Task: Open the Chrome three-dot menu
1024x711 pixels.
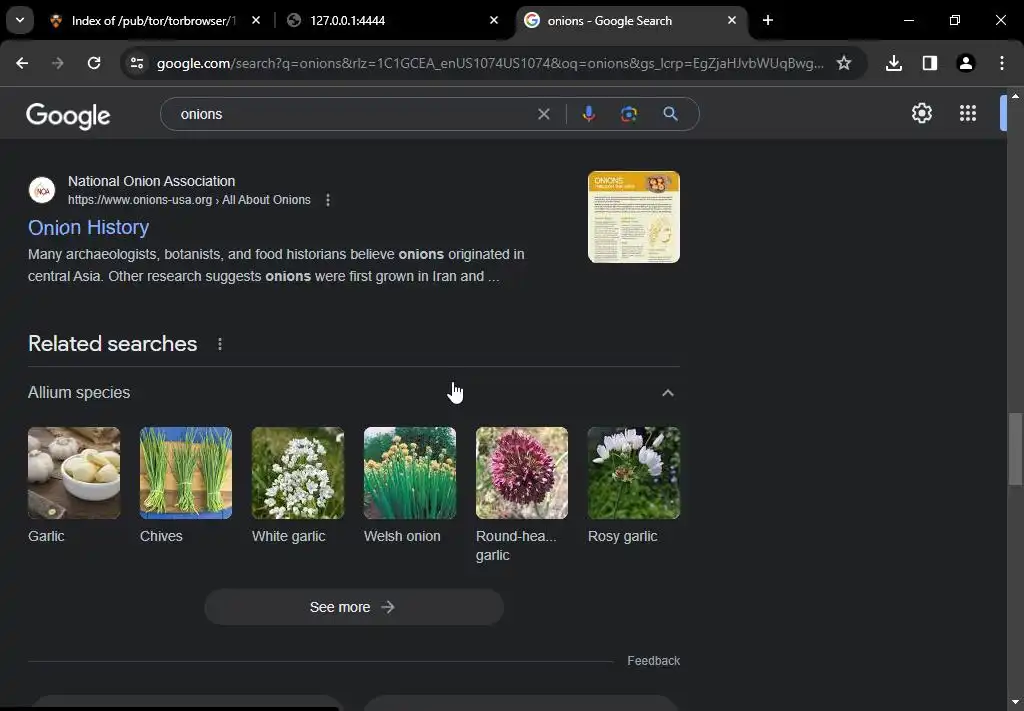Action: click(x=1002, y=63)
